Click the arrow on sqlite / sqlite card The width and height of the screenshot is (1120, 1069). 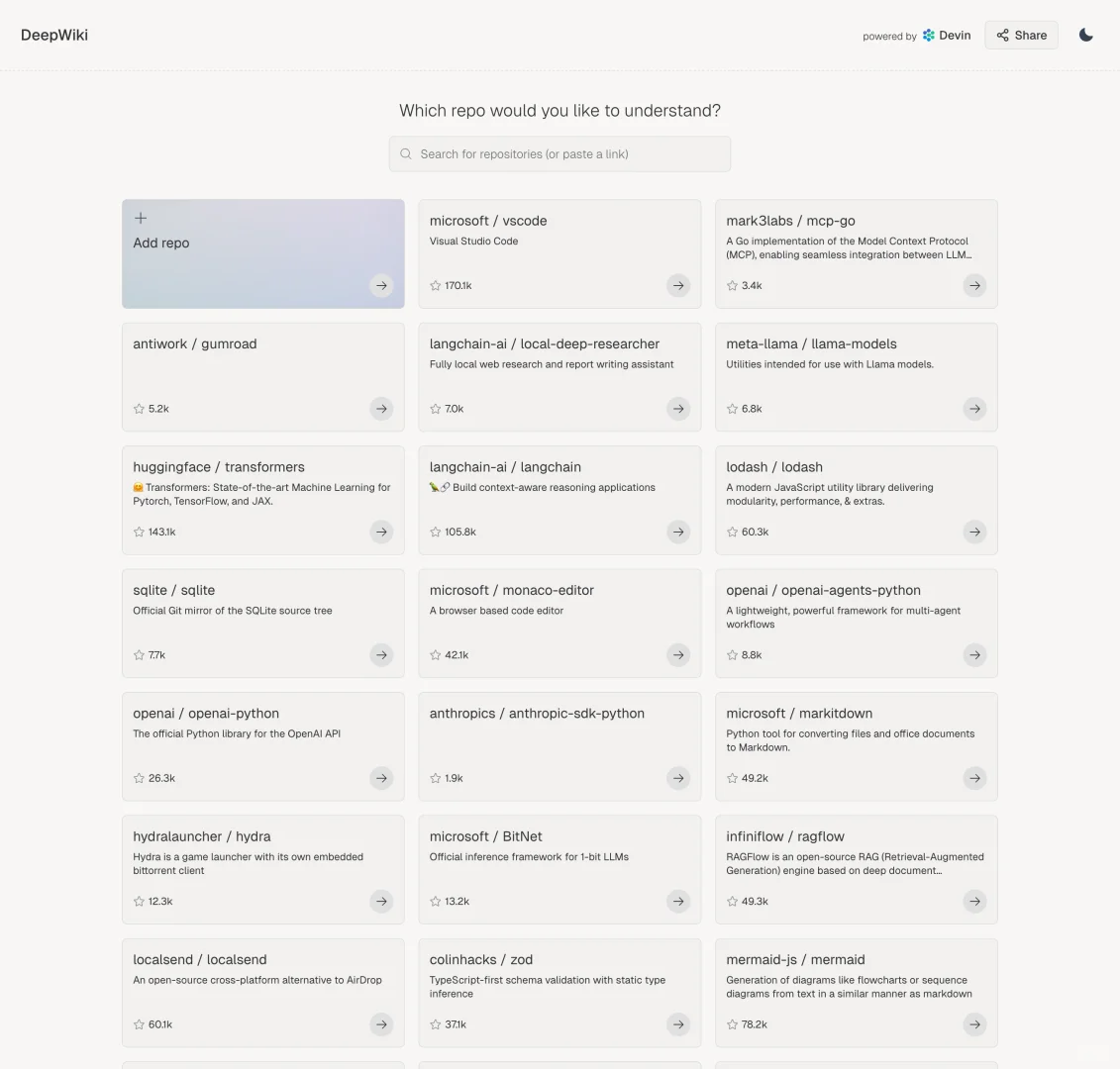(x=381, y=655)
